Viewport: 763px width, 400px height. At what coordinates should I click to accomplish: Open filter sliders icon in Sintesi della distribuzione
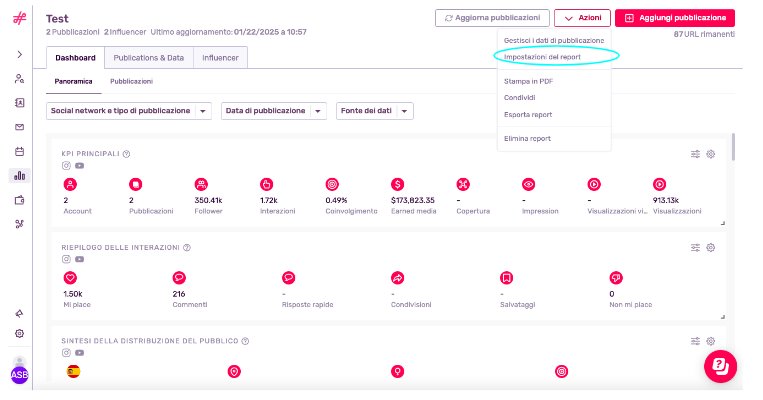tap(695, 341)
